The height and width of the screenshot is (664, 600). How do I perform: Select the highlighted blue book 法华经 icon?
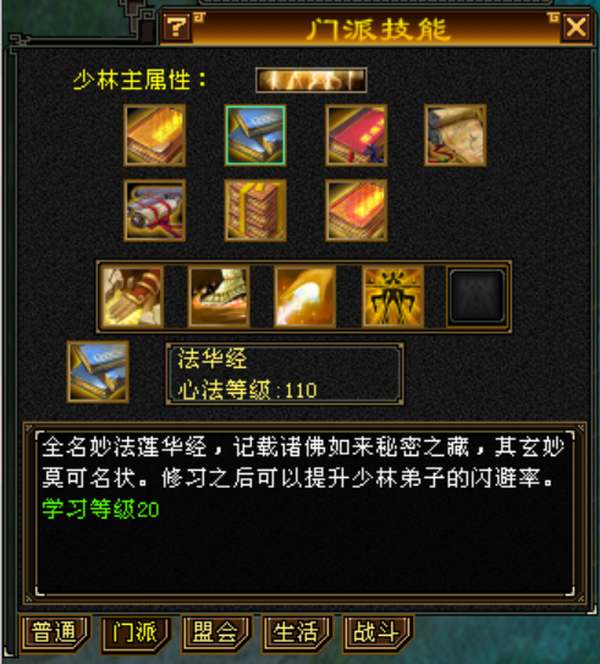tap(255, 135)
